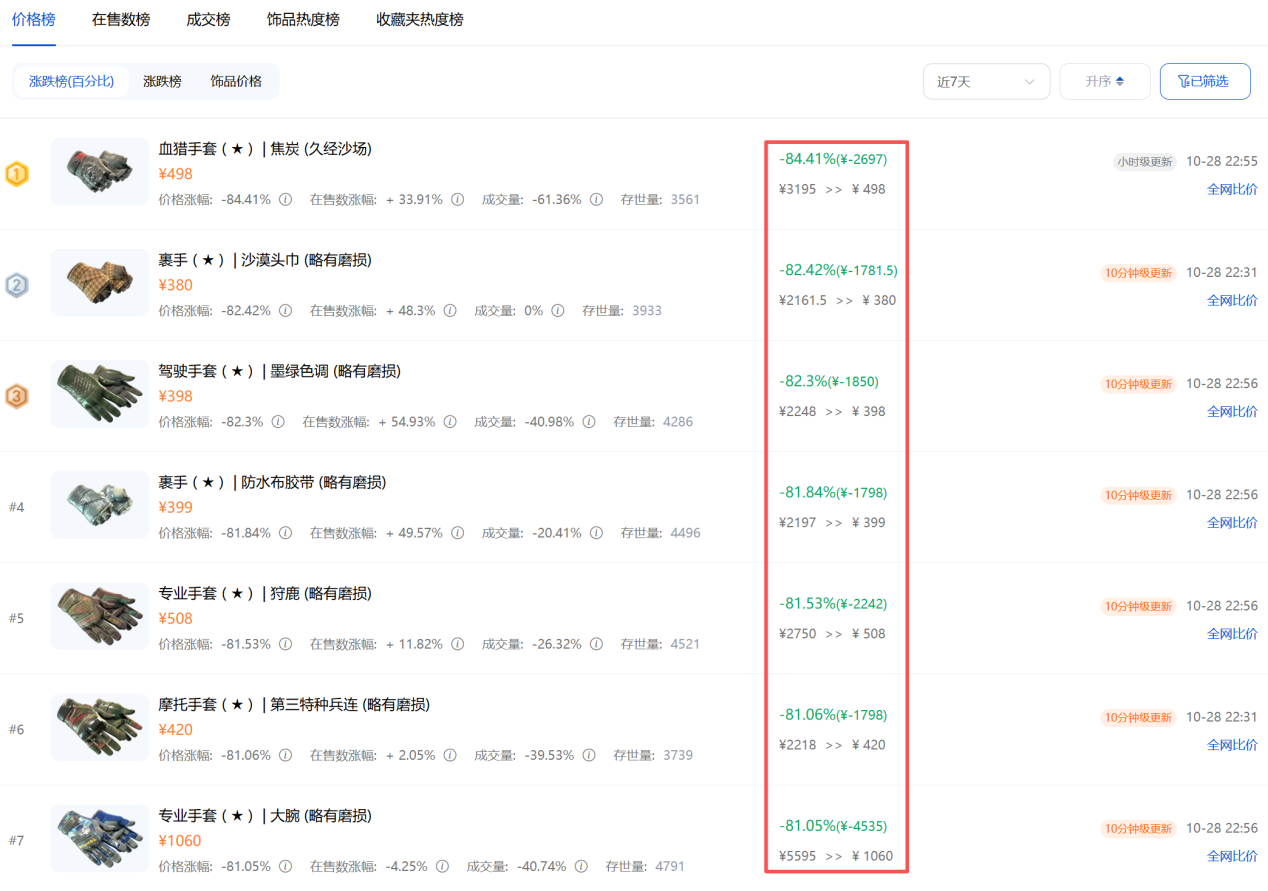Click 全网比价 link for 血猎手套 焦炭

pyautogui.click(x=1232, y=189)
